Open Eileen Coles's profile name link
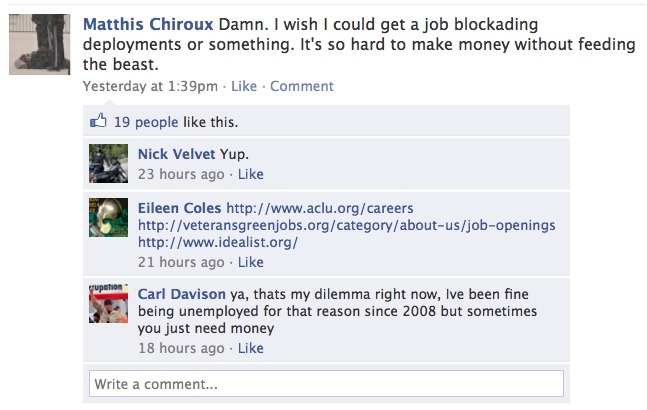The height and width of the screenshot is (410, 647). (x=180, y=208)
